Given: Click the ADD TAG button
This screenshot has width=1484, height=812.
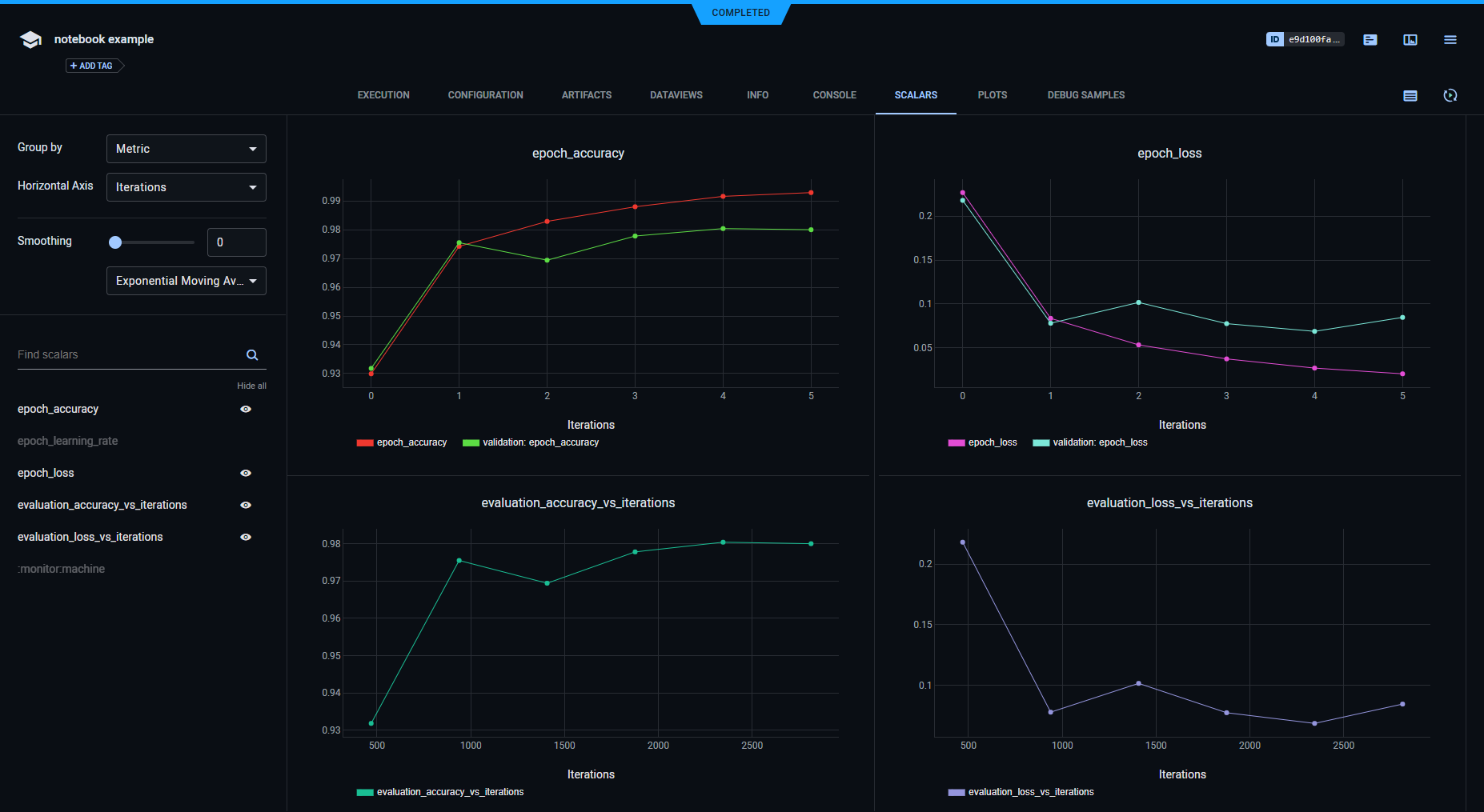Looking at the screenshot, I should (x=94, y=66).
